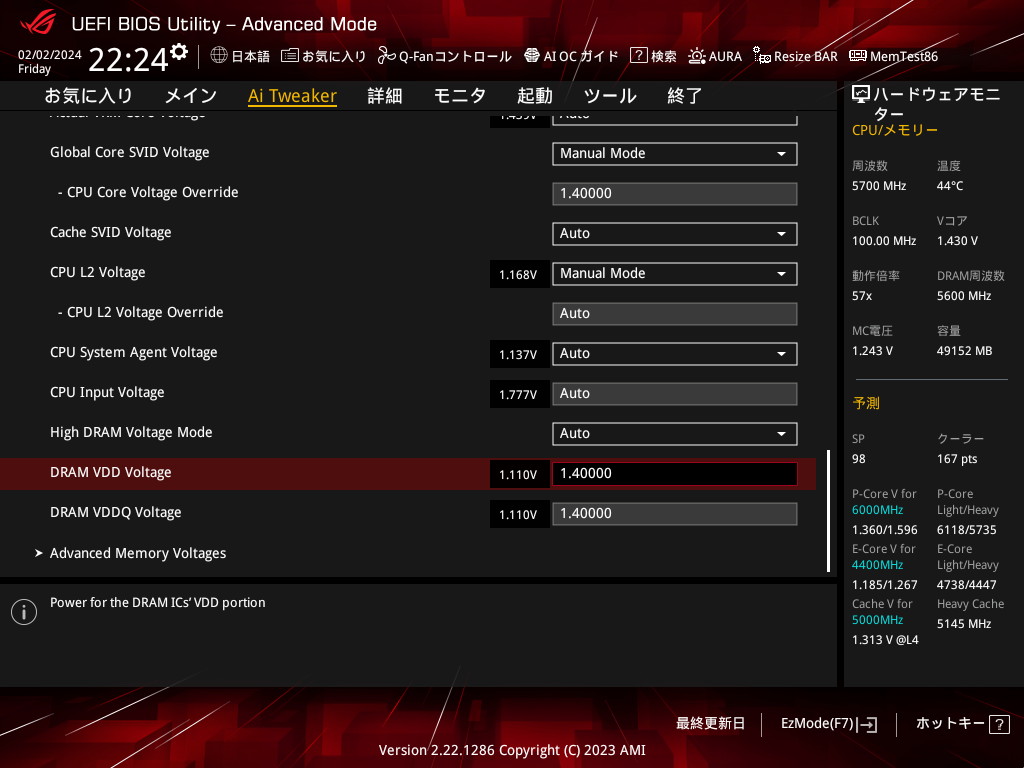
Task: Open the 詳細 tab
Action: (385, 96)
